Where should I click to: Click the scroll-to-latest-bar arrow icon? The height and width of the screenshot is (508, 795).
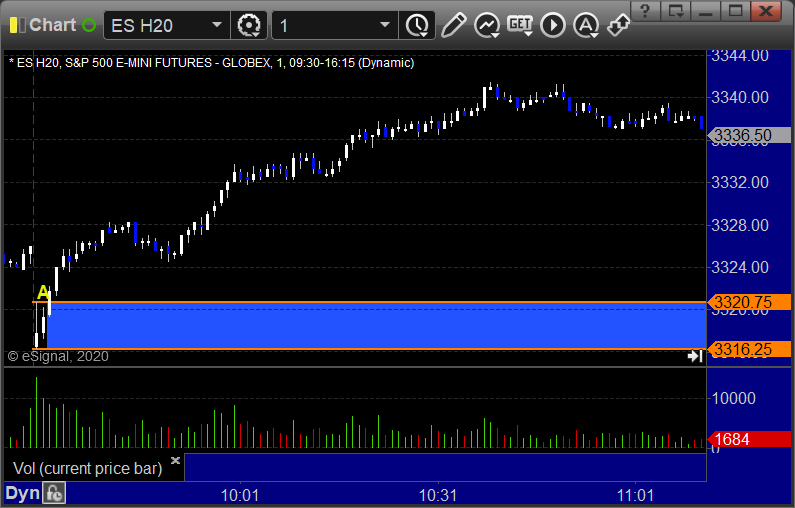[695, 356]
